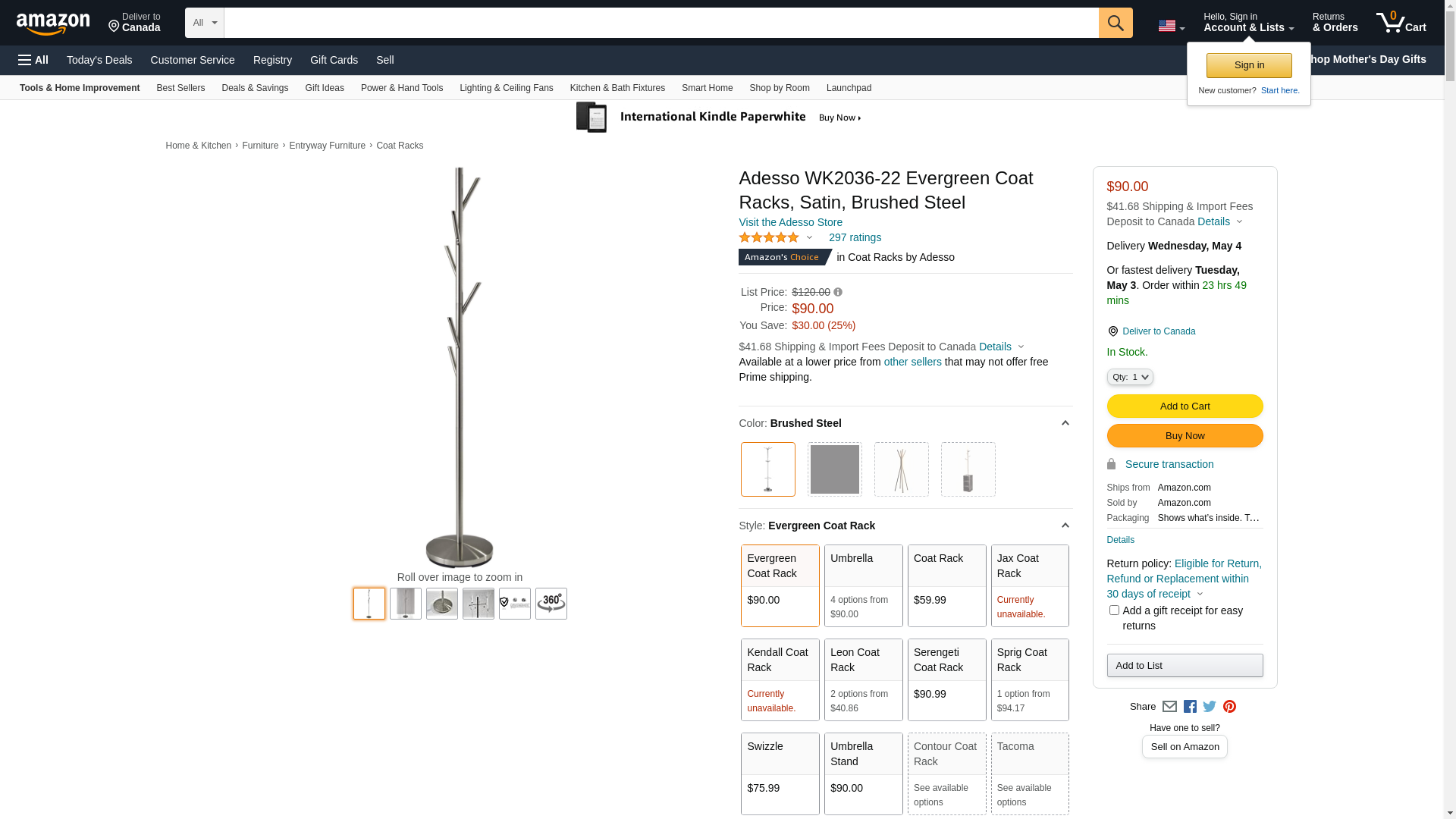Click the list price info icon

(x=838, y=292)
